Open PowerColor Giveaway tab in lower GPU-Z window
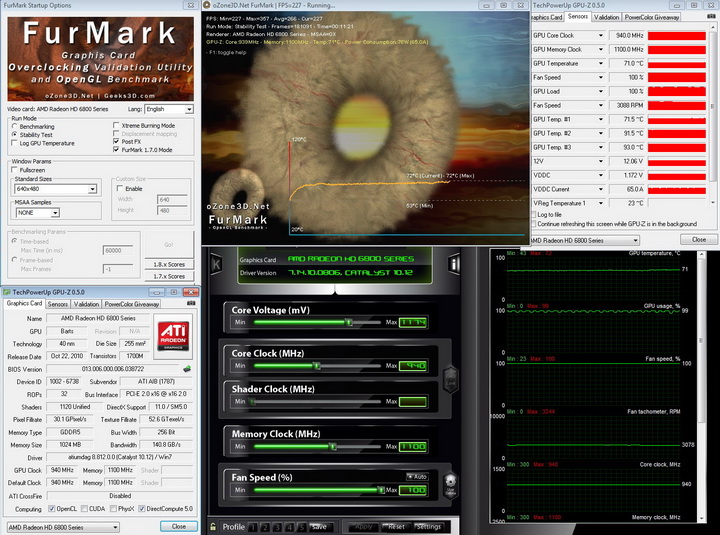The image size is (720, 535). click(x=131, y=304)
